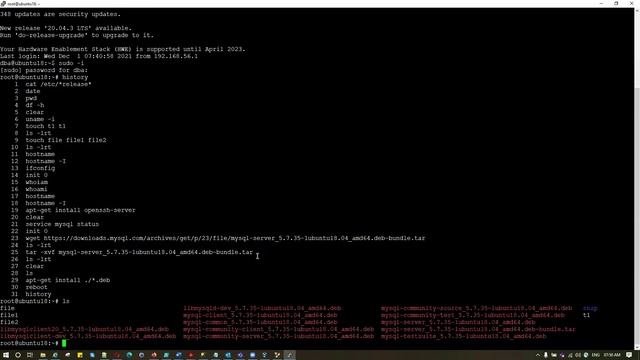This screenshot has height=360, width=640.
Task: Click the microphone tray icon
Action: click(x=546, y=355)
